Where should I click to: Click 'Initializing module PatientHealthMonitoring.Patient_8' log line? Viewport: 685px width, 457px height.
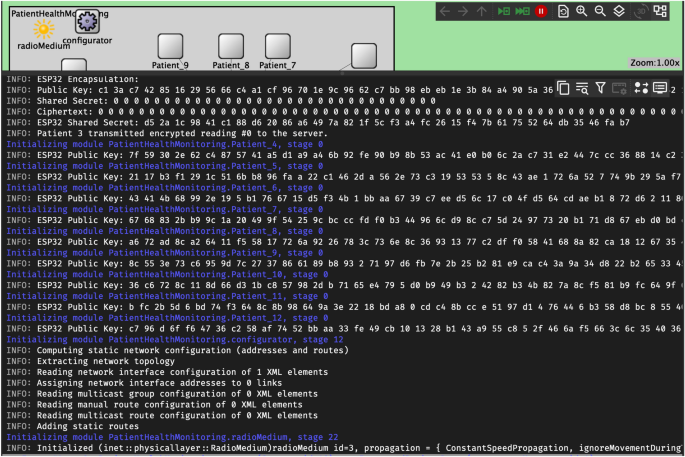(165, 231)
